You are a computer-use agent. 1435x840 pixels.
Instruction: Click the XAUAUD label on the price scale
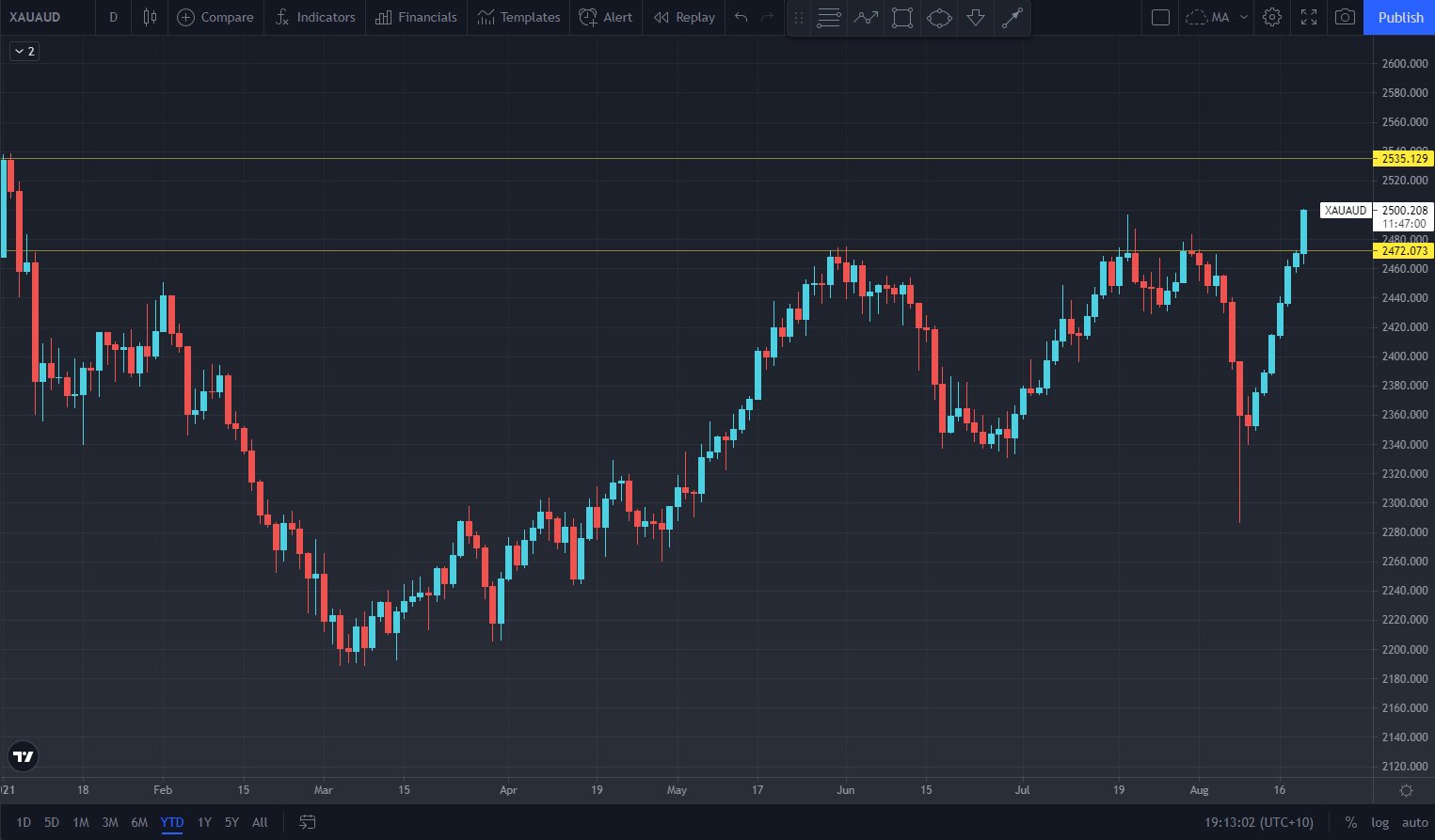click(1346, 211)
